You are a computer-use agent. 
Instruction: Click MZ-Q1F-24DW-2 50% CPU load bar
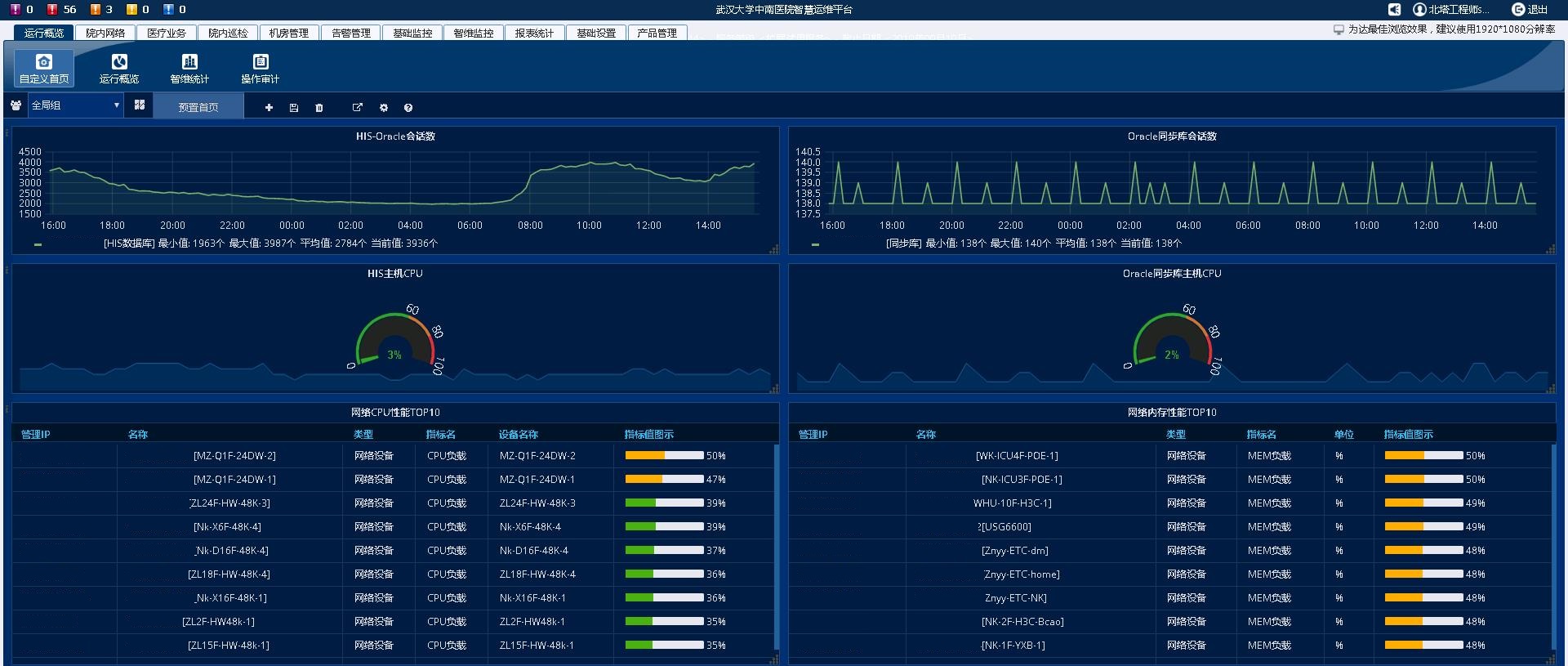tap(664, 455)
